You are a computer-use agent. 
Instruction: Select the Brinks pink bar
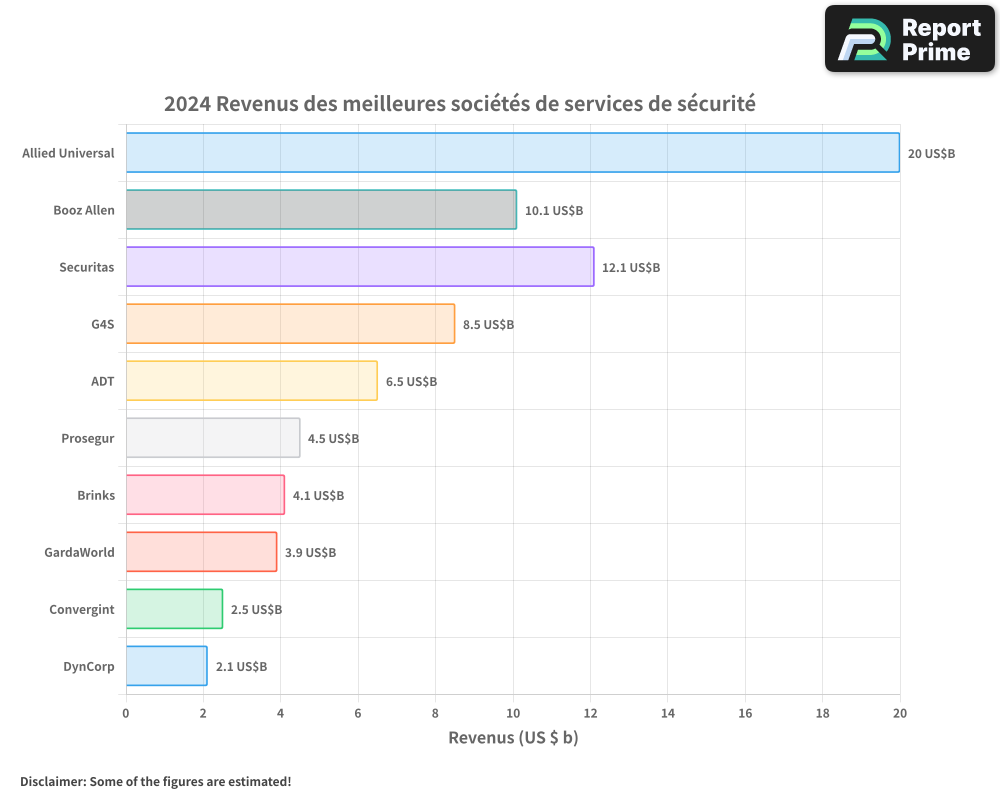click(204, 495)
